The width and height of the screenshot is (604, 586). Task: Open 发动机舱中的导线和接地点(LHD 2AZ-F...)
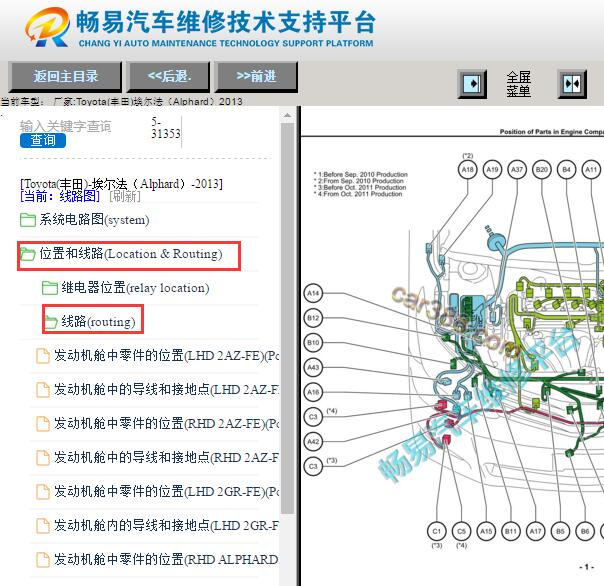pos(166,390)
